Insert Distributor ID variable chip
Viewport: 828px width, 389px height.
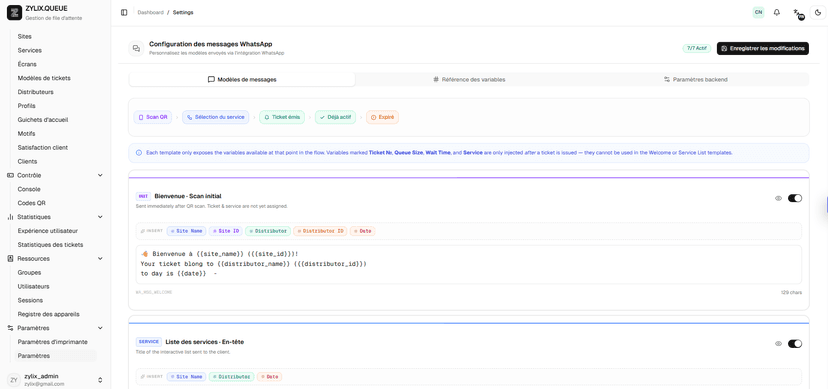pos(320,231)
